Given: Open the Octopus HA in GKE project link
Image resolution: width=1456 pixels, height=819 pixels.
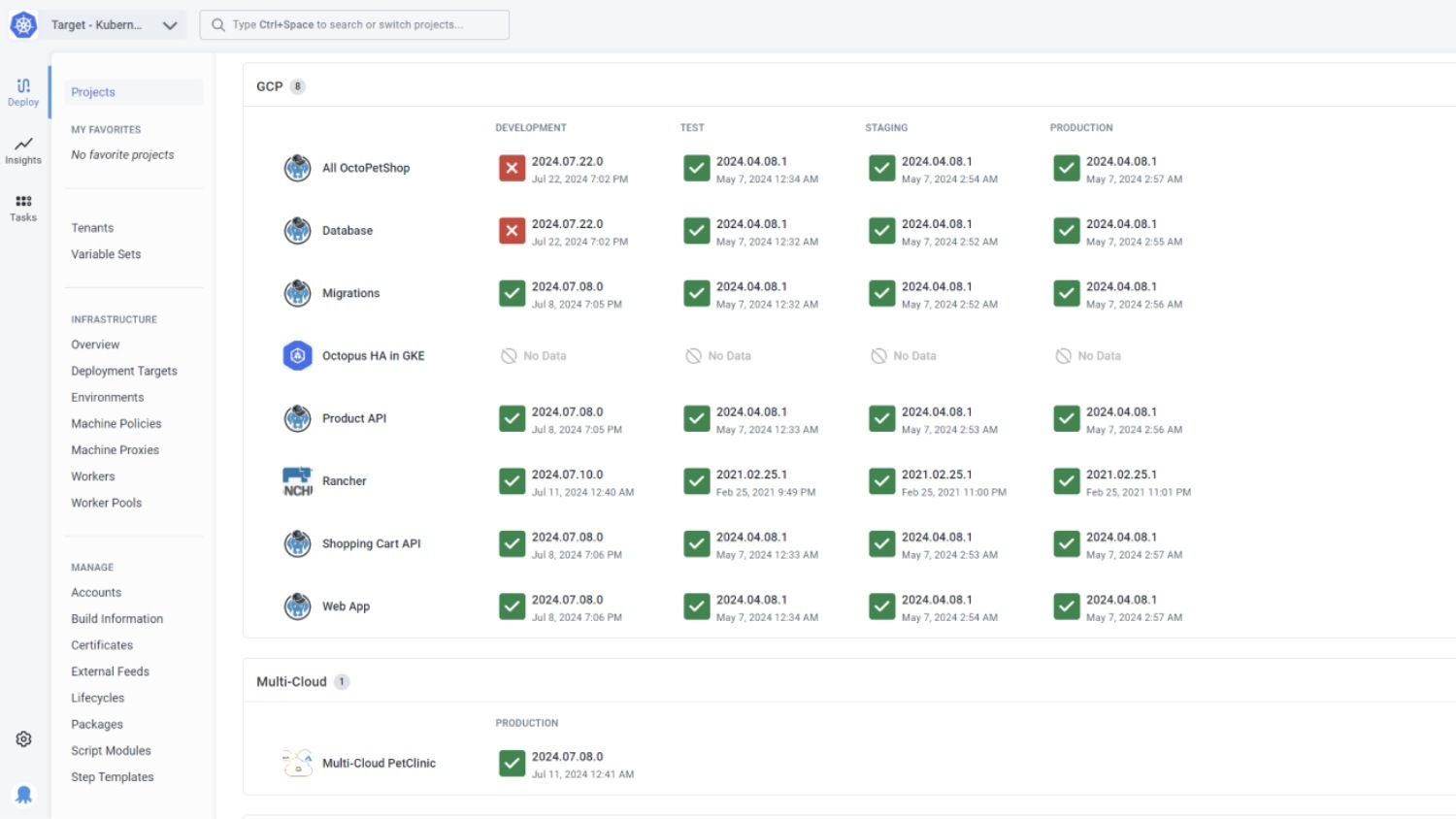Looking at the screenshot, I should [374, 356].
